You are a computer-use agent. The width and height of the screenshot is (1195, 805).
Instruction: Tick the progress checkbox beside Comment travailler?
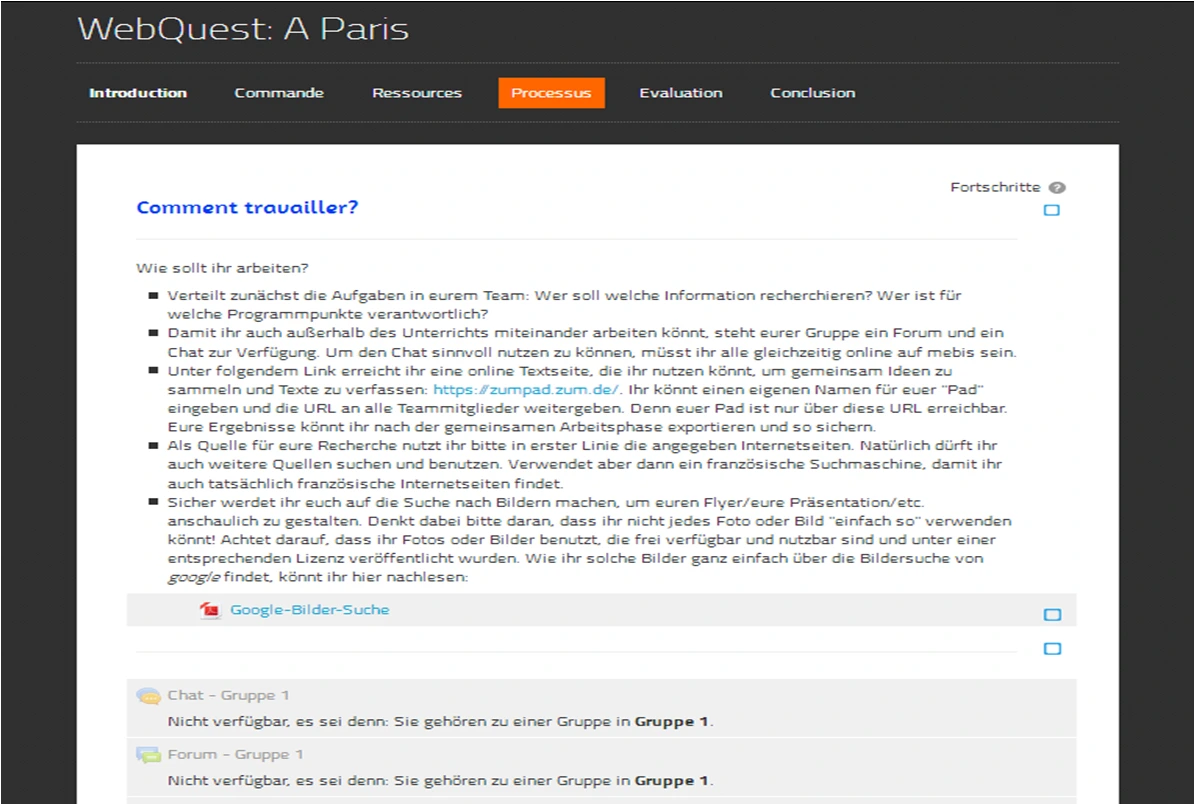point(1051,211)
